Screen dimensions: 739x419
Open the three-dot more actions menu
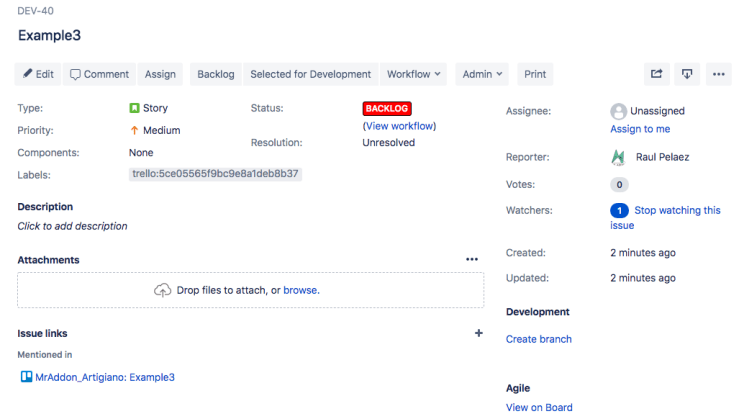[718, 74]
